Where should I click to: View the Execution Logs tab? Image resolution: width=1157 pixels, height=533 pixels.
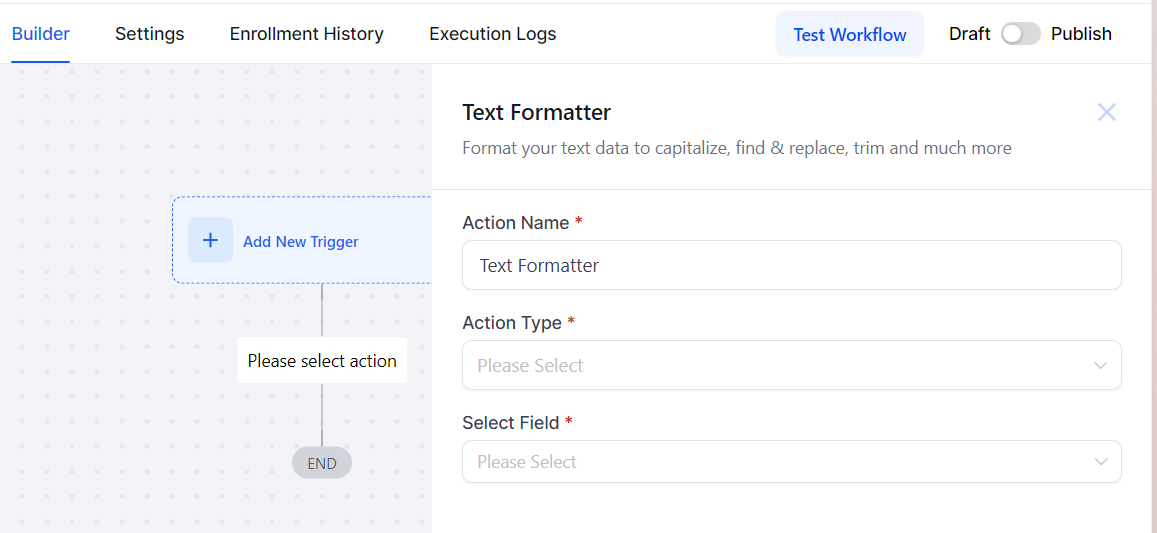pos(493,34)
